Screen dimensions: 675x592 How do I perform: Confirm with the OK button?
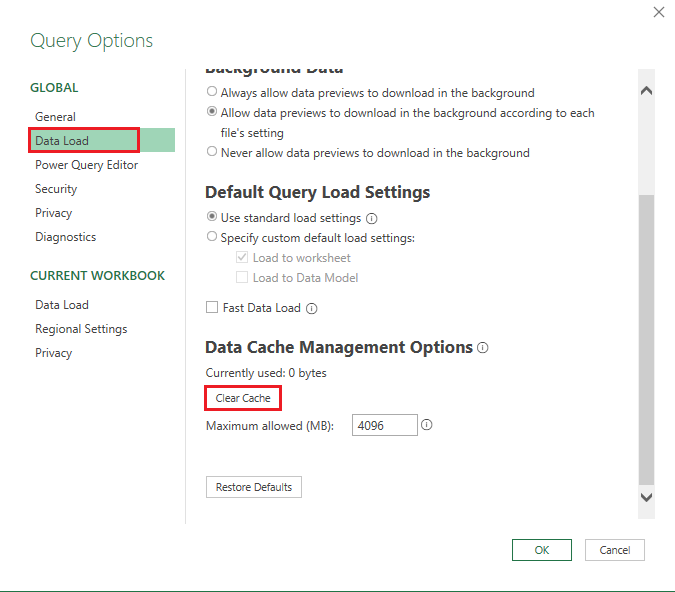tap(542, 550)
